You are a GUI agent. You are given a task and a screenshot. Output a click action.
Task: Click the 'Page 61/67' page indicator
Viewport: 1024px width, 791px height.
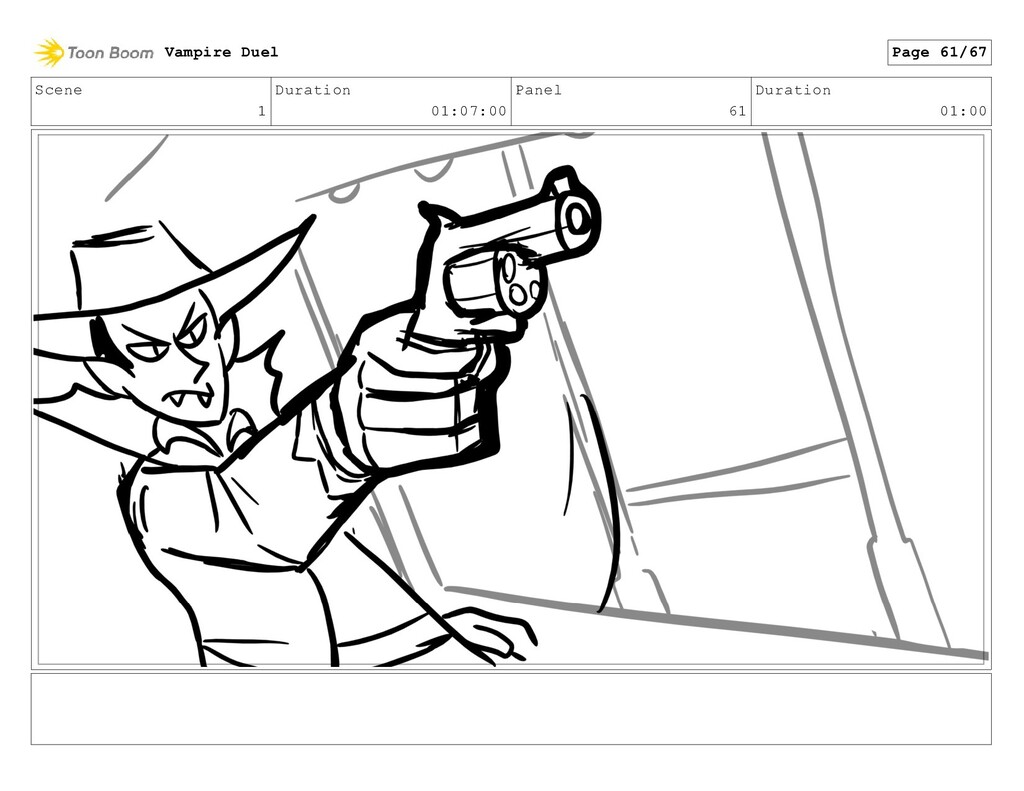point(939,52)
